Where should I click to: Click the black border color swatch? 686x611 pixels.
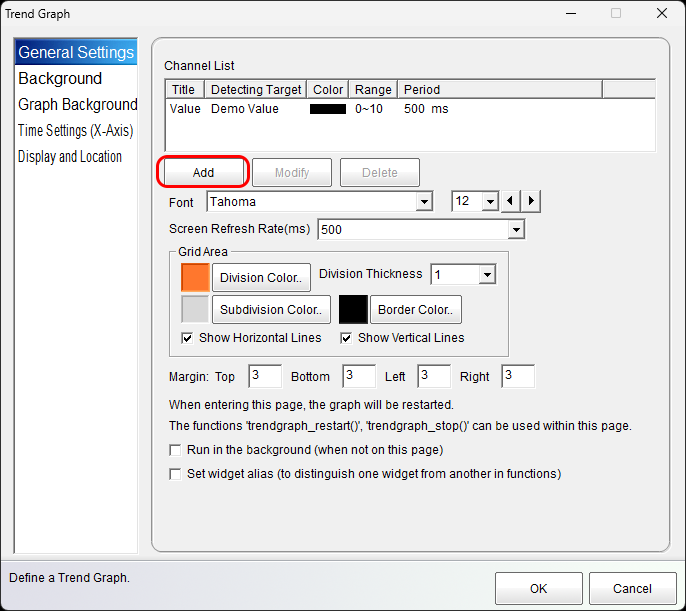point(353,310)
